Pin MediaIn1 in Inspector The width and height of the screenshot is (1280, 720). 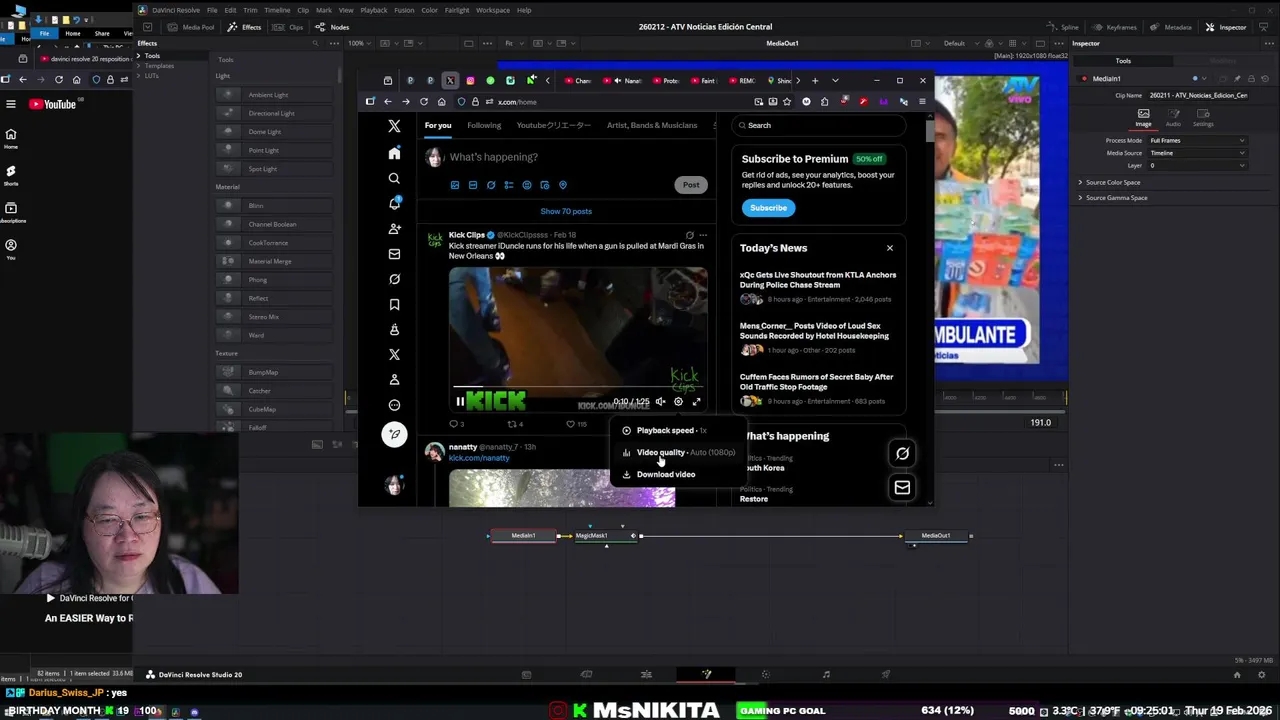coord(1237,78)
